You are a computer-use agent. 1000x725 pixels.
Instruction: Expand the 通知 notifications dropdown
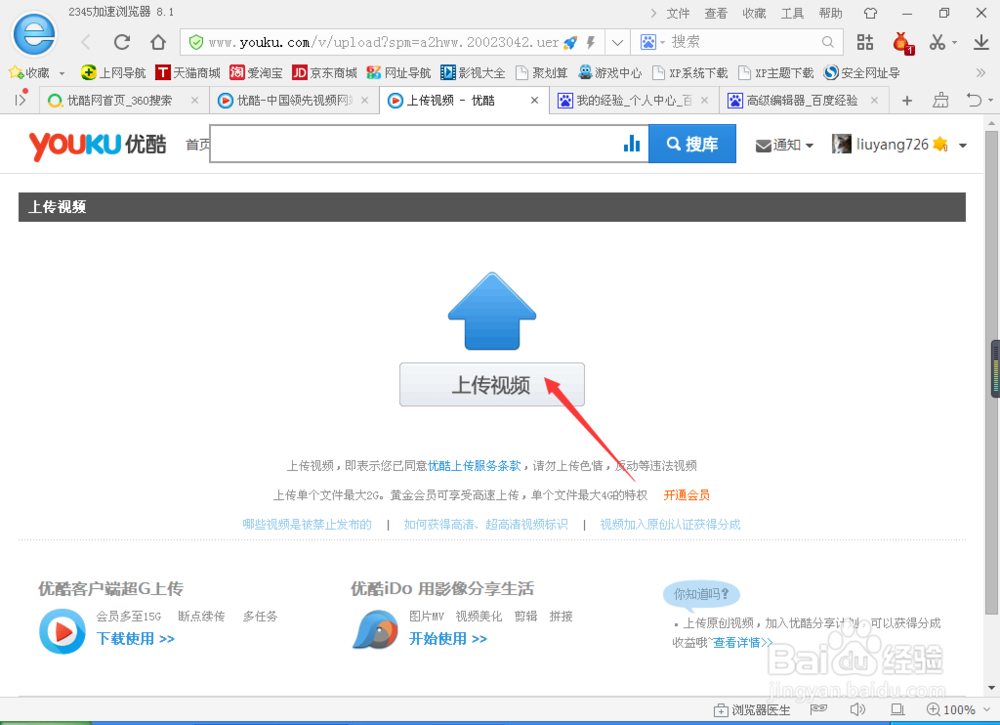tap(784, 145)
